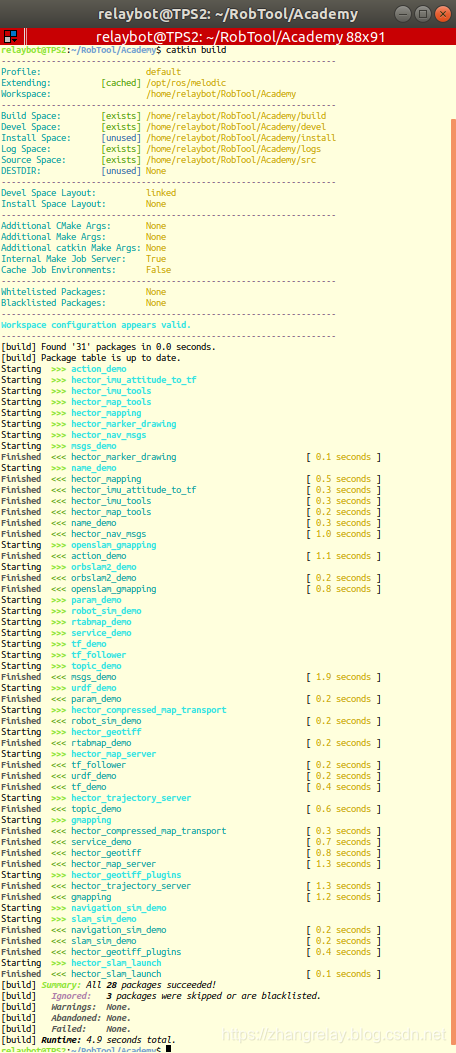Maximize the terminal window
Screen dimensions: 456x1053
(423, 13)
